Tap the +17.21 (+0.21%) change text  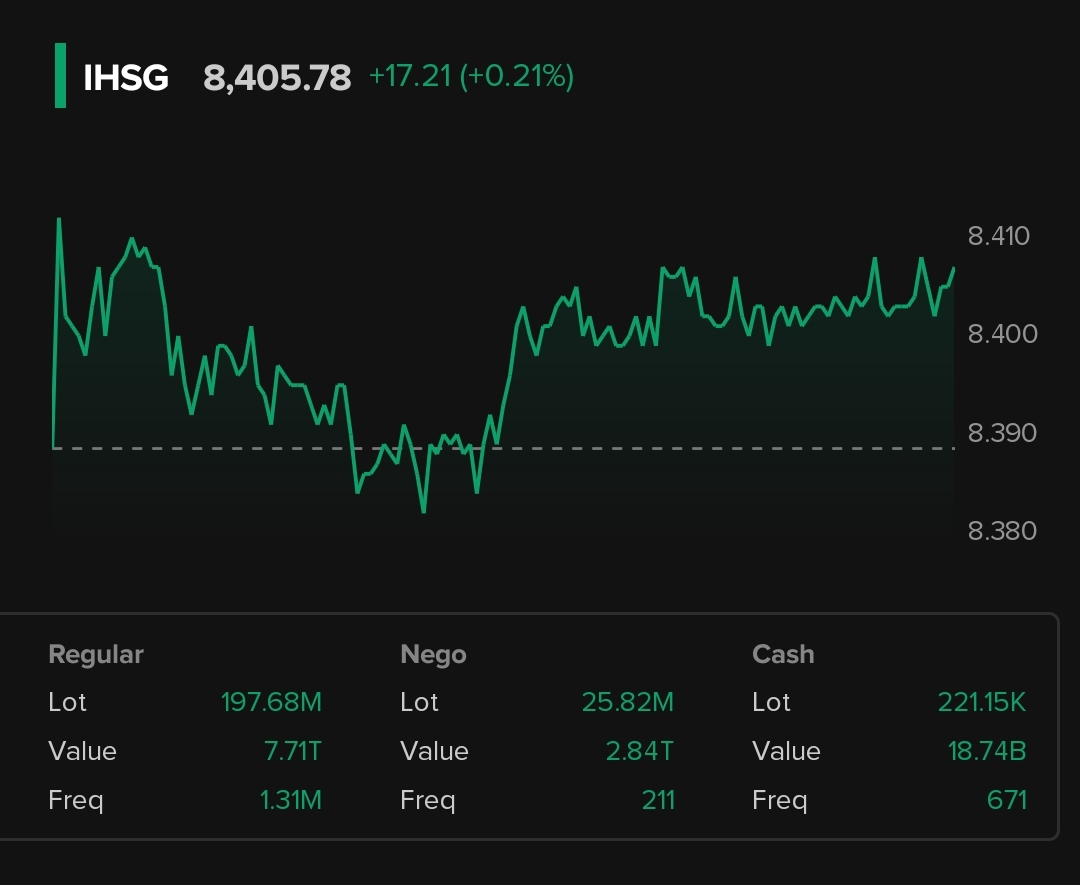click(471, 77)
